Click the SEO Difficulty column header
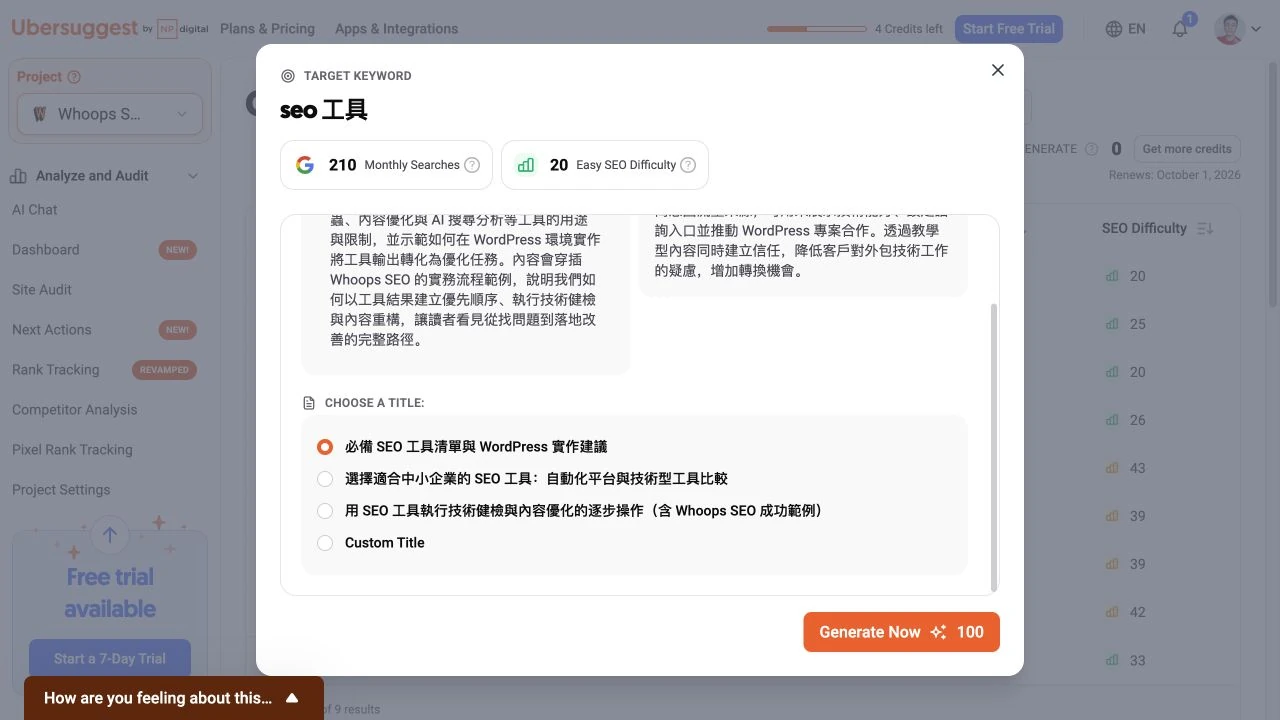The height and width of the screenshot is (720, 1280). click(x=1144, y=228)
